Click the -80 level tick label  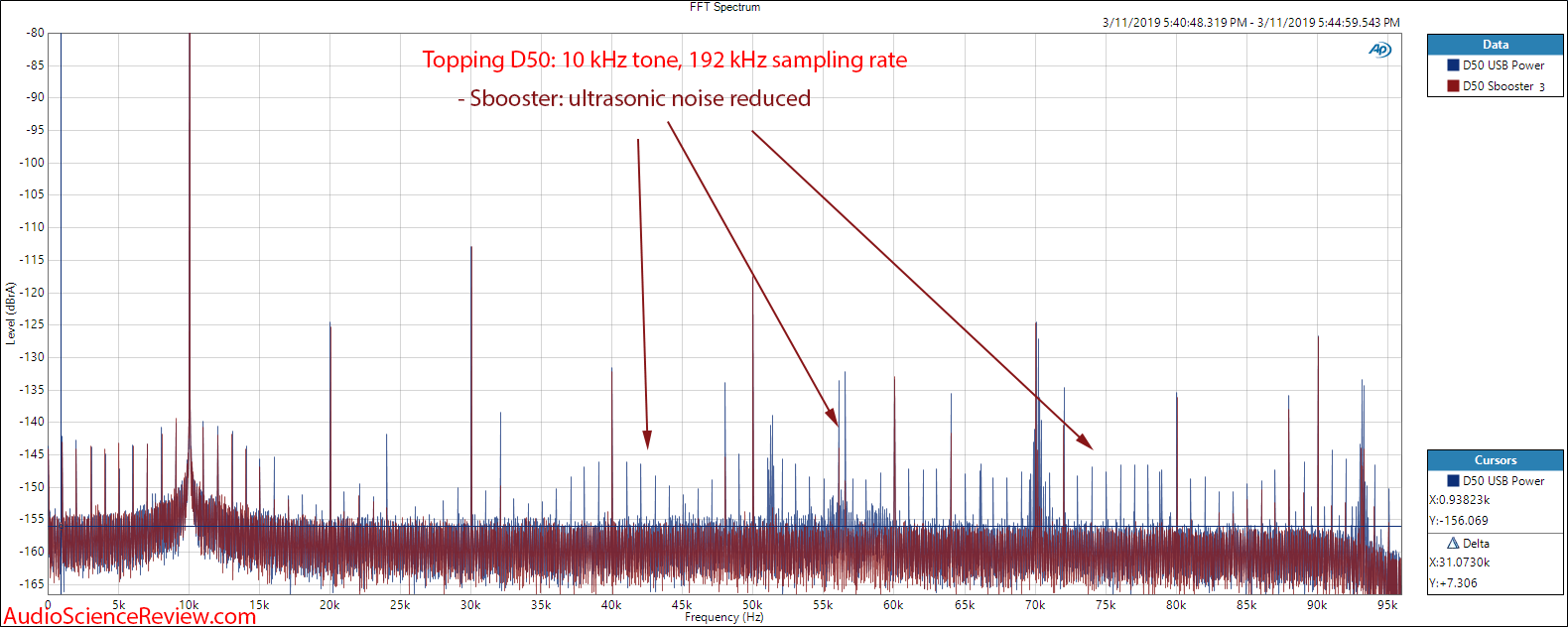click(35, 33)
